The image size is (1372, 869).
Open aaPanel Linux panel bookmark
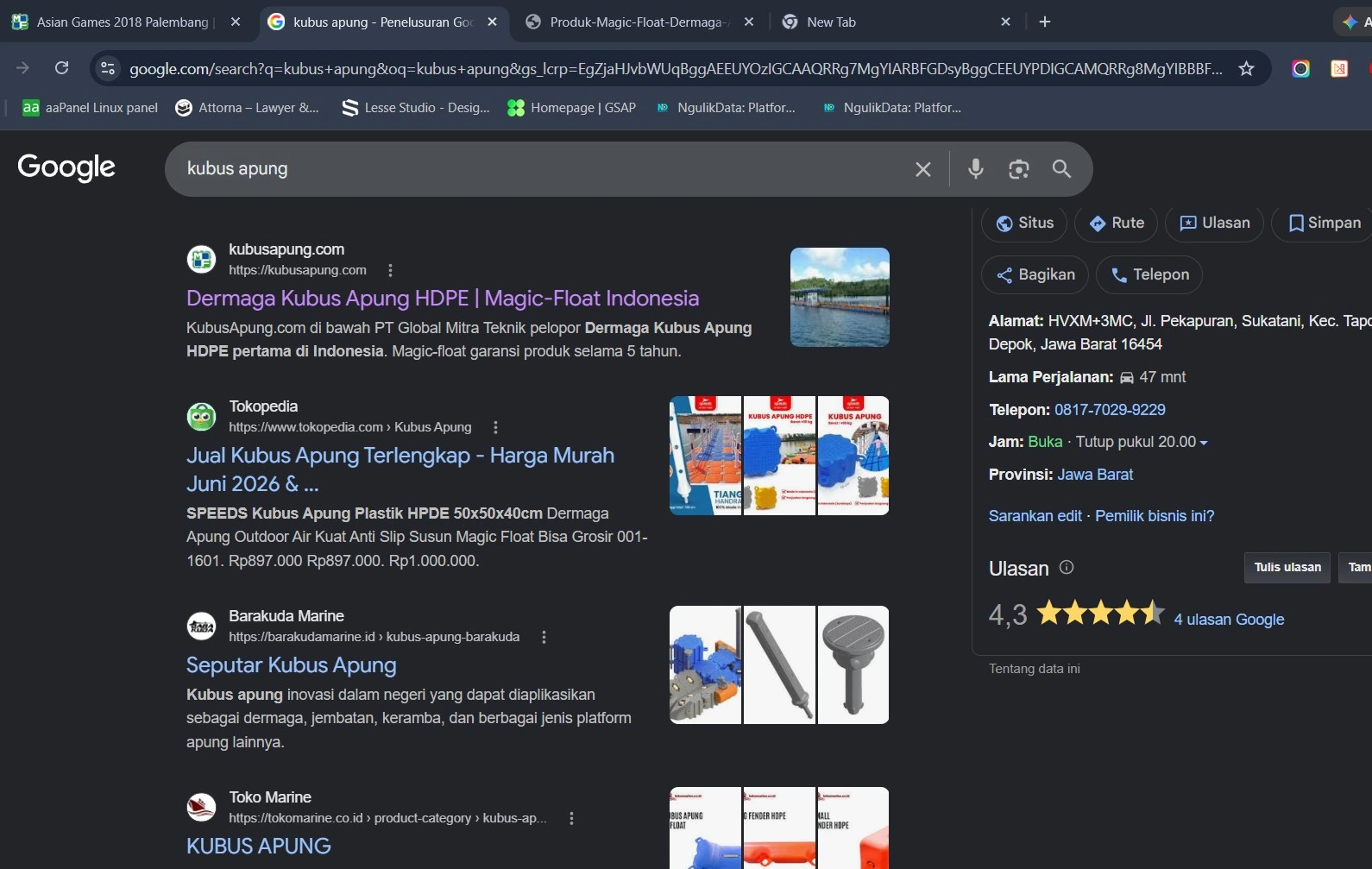point(91,108)
